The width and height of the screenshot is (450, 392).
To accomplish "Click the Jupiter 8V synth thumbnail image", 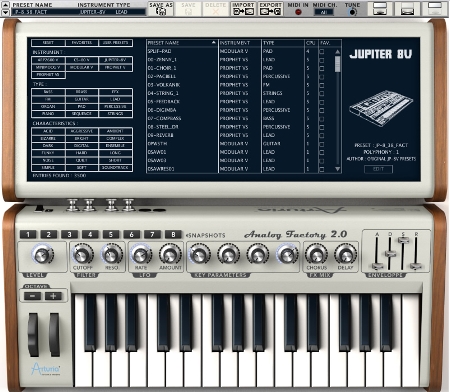I will click(x=381, y=108).
